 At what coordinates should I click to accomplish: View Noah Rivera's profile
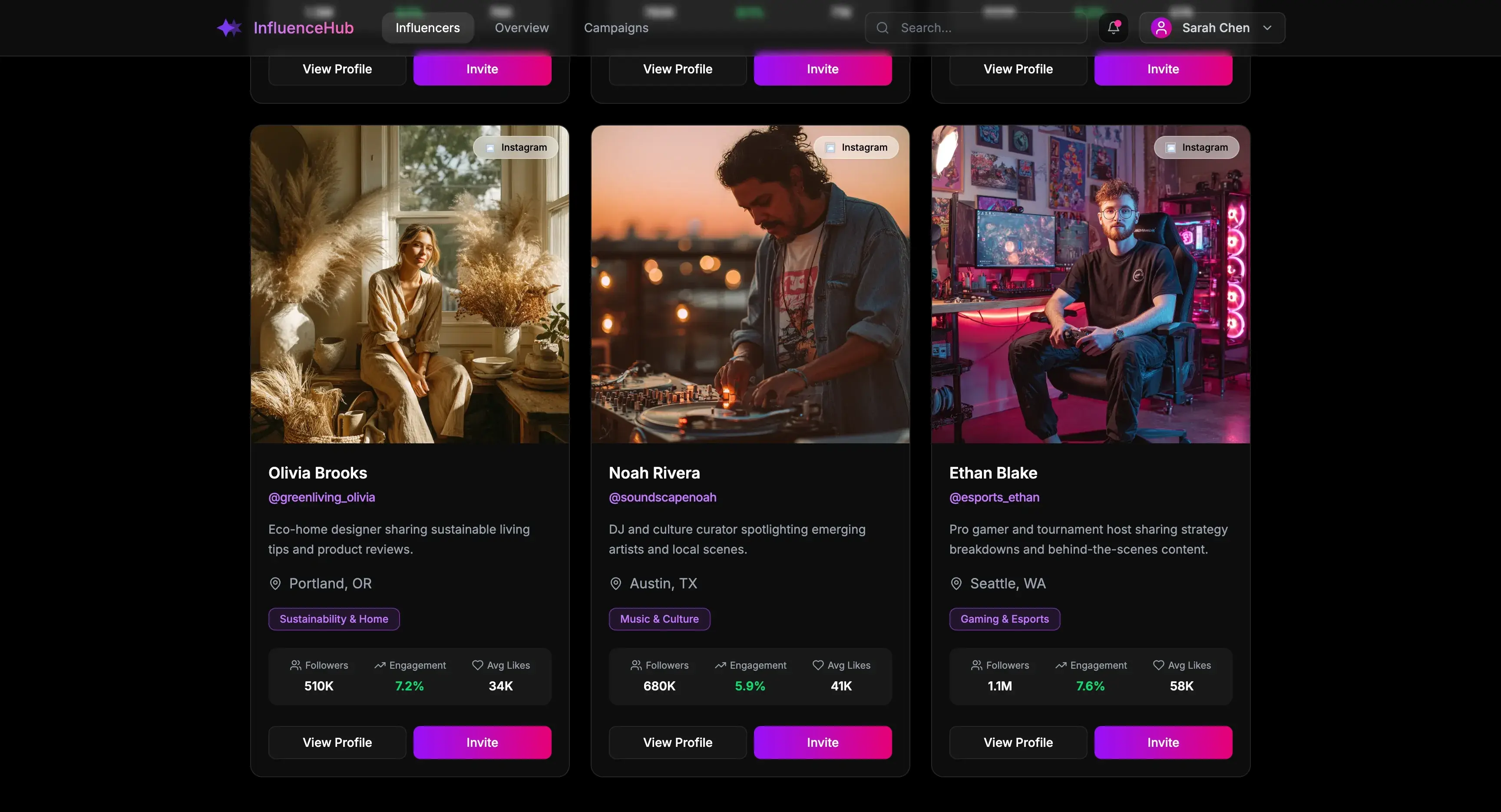[x=677, y=742]
